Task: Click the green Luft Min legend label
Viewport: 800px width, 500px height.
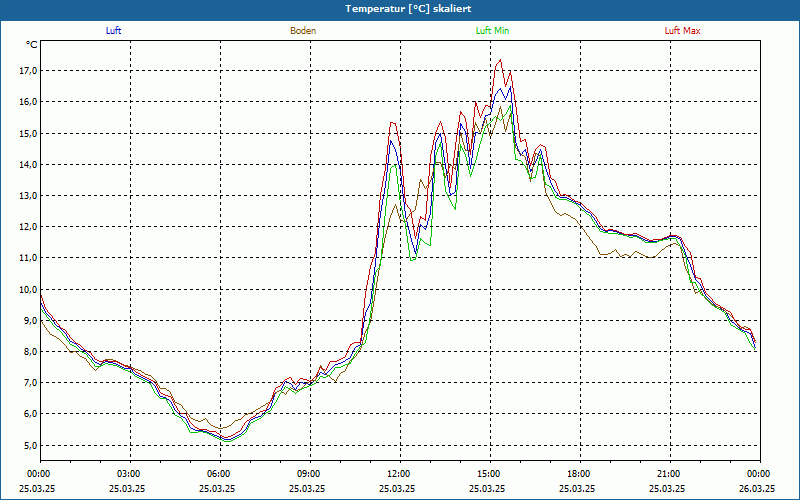Action: point(492,31)
